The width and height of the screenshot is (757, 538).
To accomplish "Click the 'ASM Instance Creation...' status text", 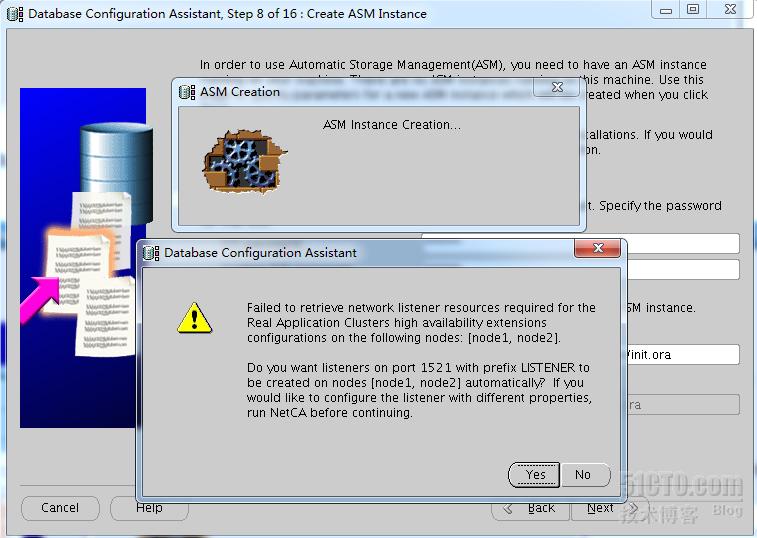I will (392, 125).
